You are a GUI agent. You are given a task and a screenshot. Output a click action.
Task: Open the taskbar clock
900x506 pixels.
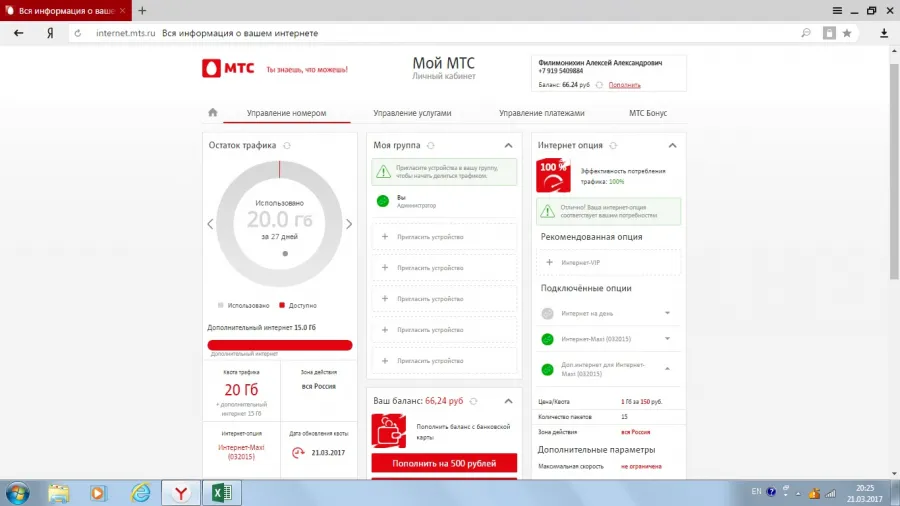click(x=865, y=493)
